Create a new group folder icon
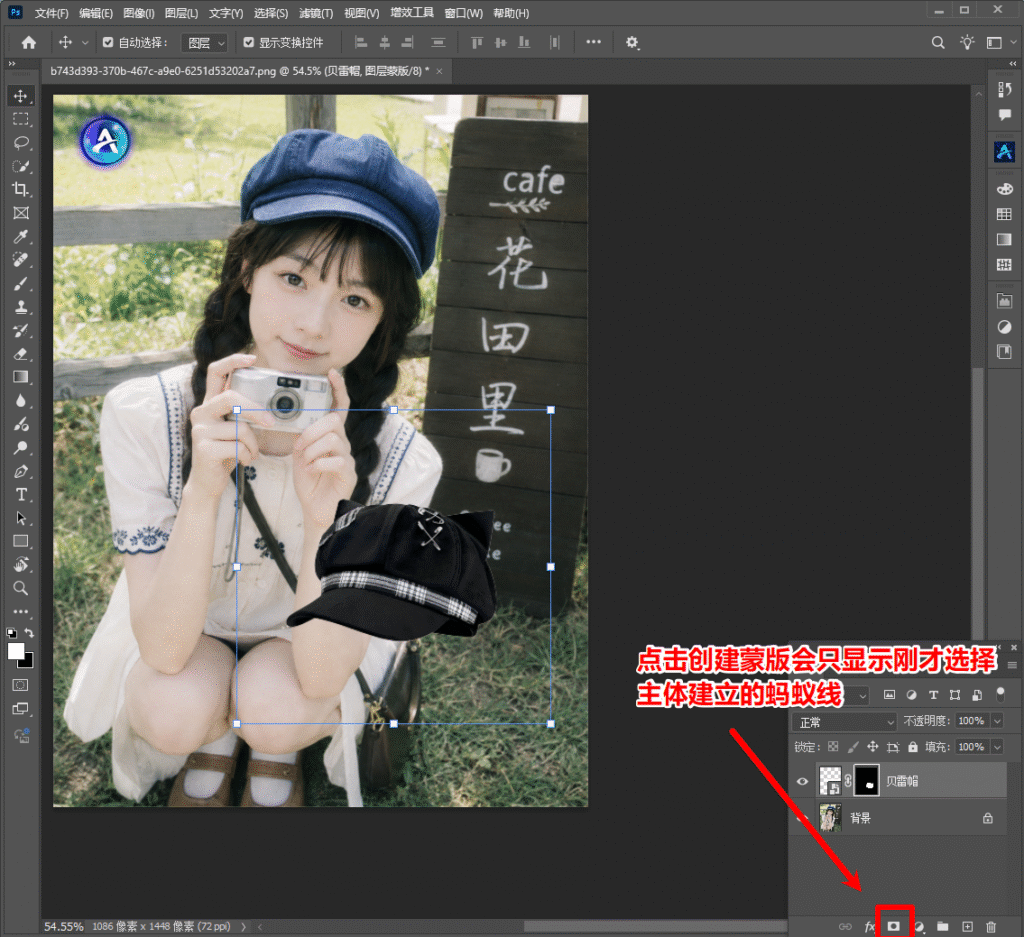 tap(942, 927)
